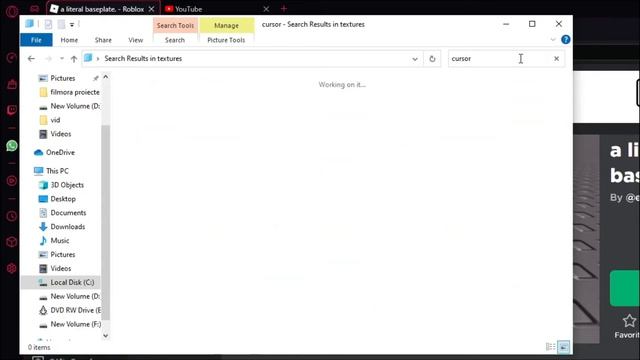Screen dimensions: 640x360
Task: Close the Roblox browser tab
Action: pos(151,9)
